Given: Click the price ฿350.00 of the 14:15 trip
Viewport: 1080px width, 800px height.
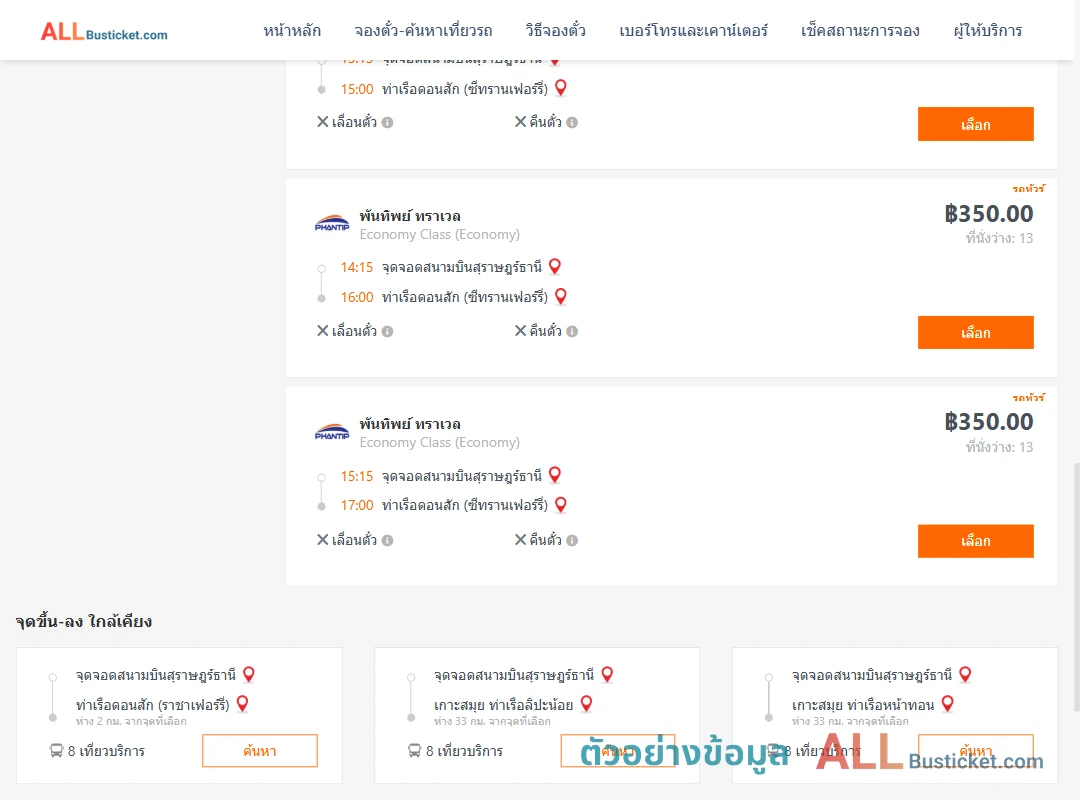Looking at the screenshot, I should coord(988,214).
